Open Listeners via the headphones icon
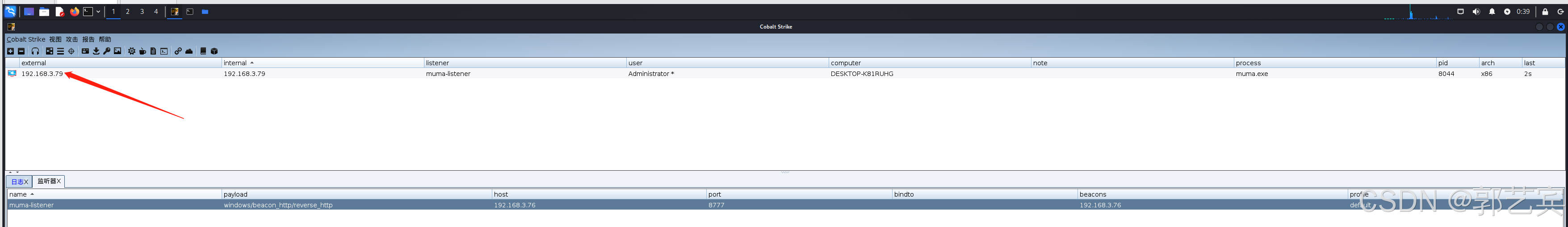 35,51
